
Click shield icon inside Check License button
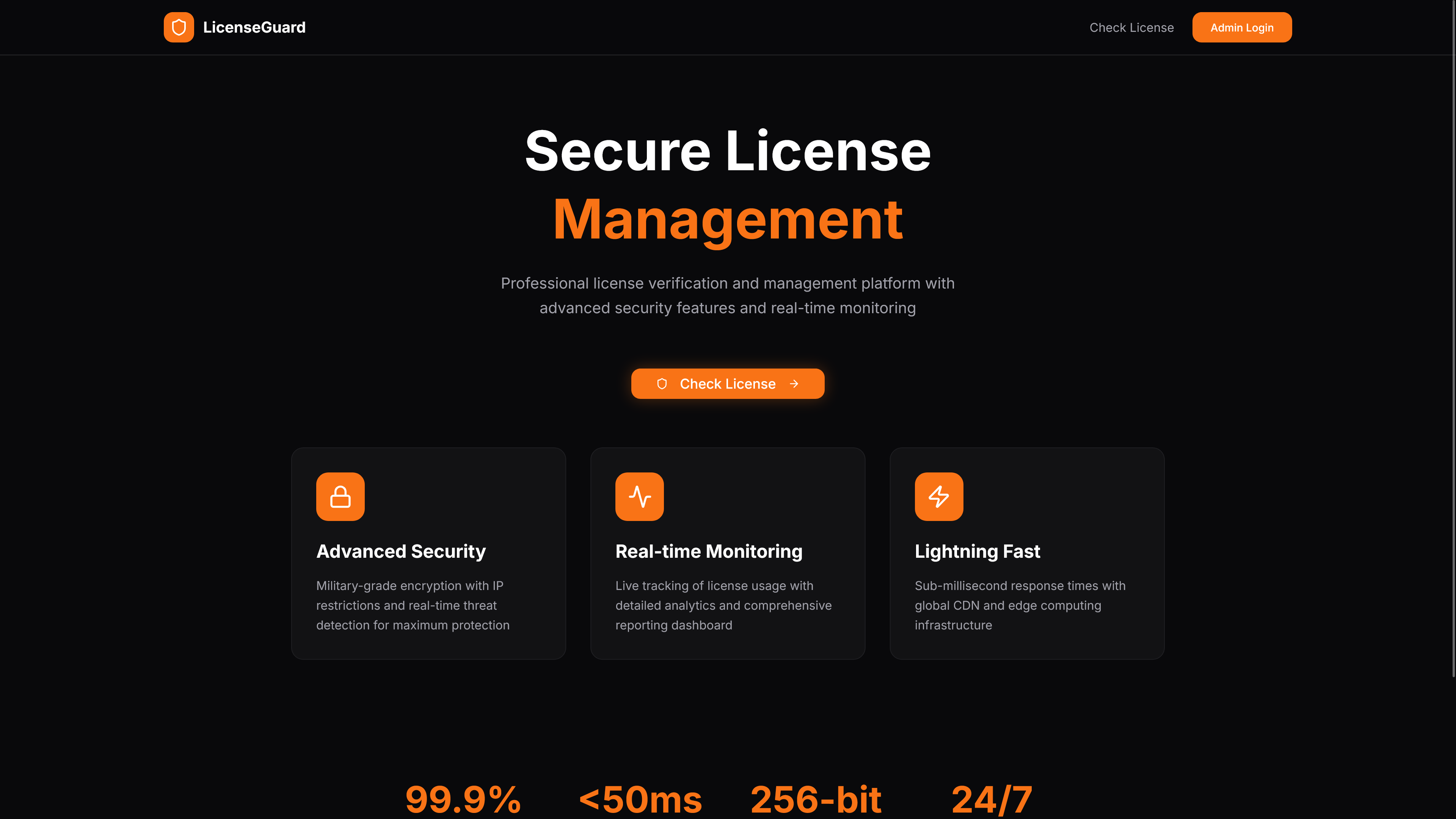coord(662,384)
